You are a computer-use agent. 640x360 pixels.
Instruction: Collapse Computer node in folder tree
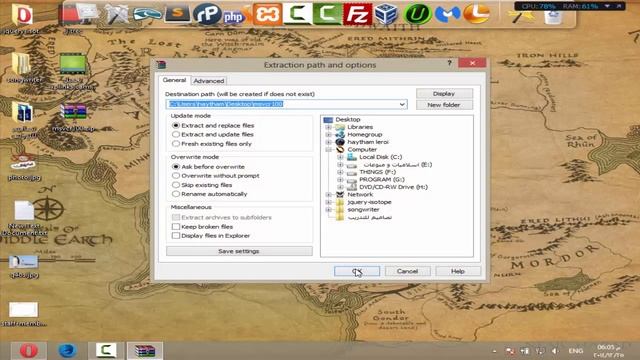[329, 149]
